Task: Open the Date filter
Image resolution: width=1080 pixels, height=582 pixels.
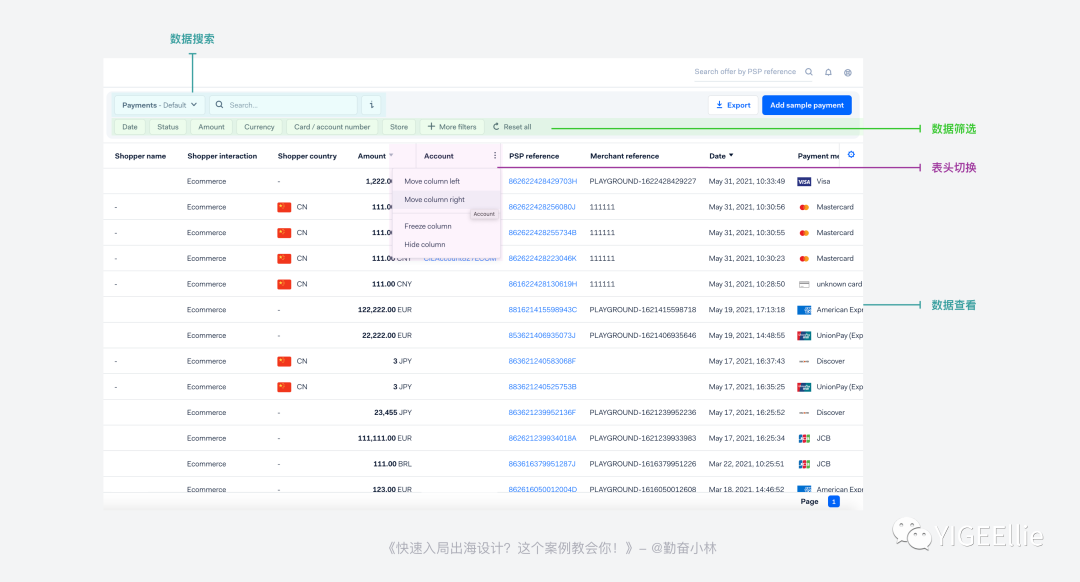Action: point(129,127)
